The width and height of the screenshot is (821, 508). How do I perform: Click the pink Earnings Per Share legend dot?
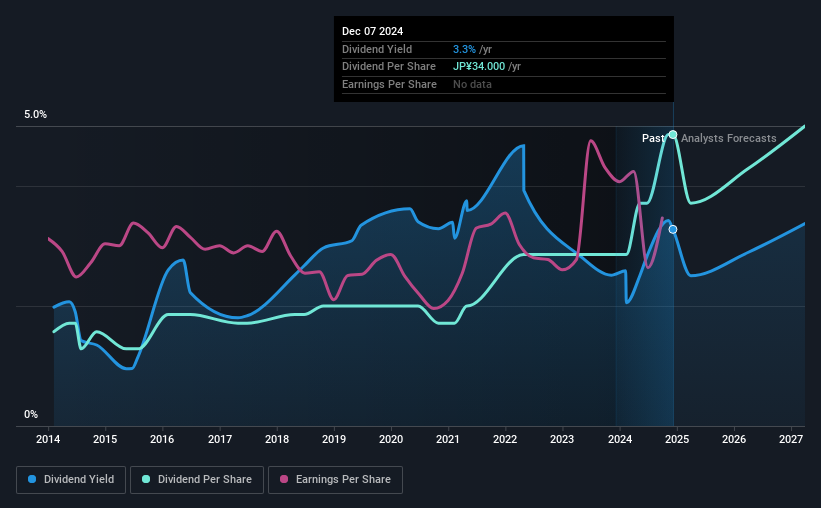coord(284,479)
